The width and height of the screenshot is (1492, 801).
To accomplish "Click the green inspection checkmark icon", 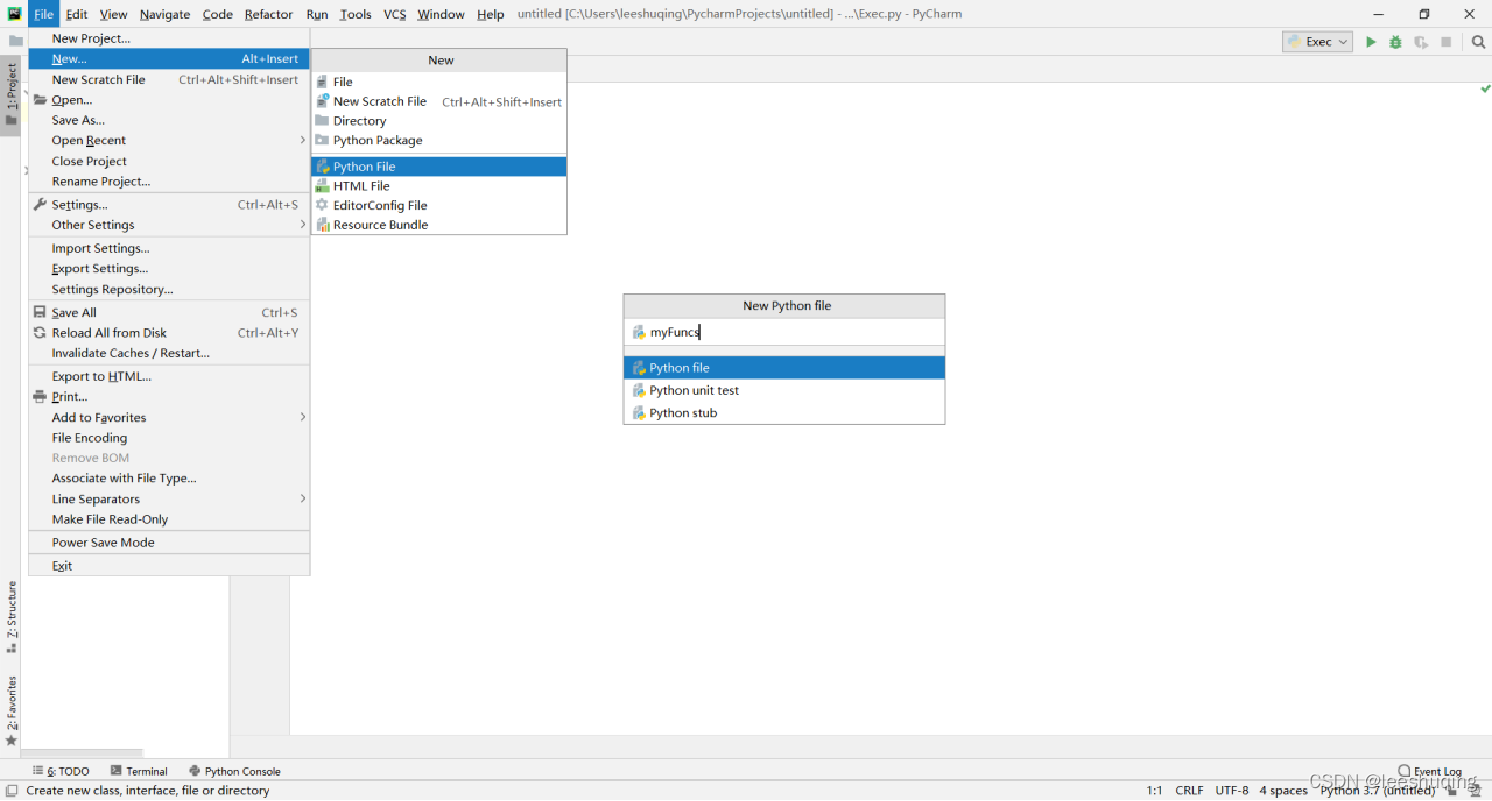I will pos(1485,89).
